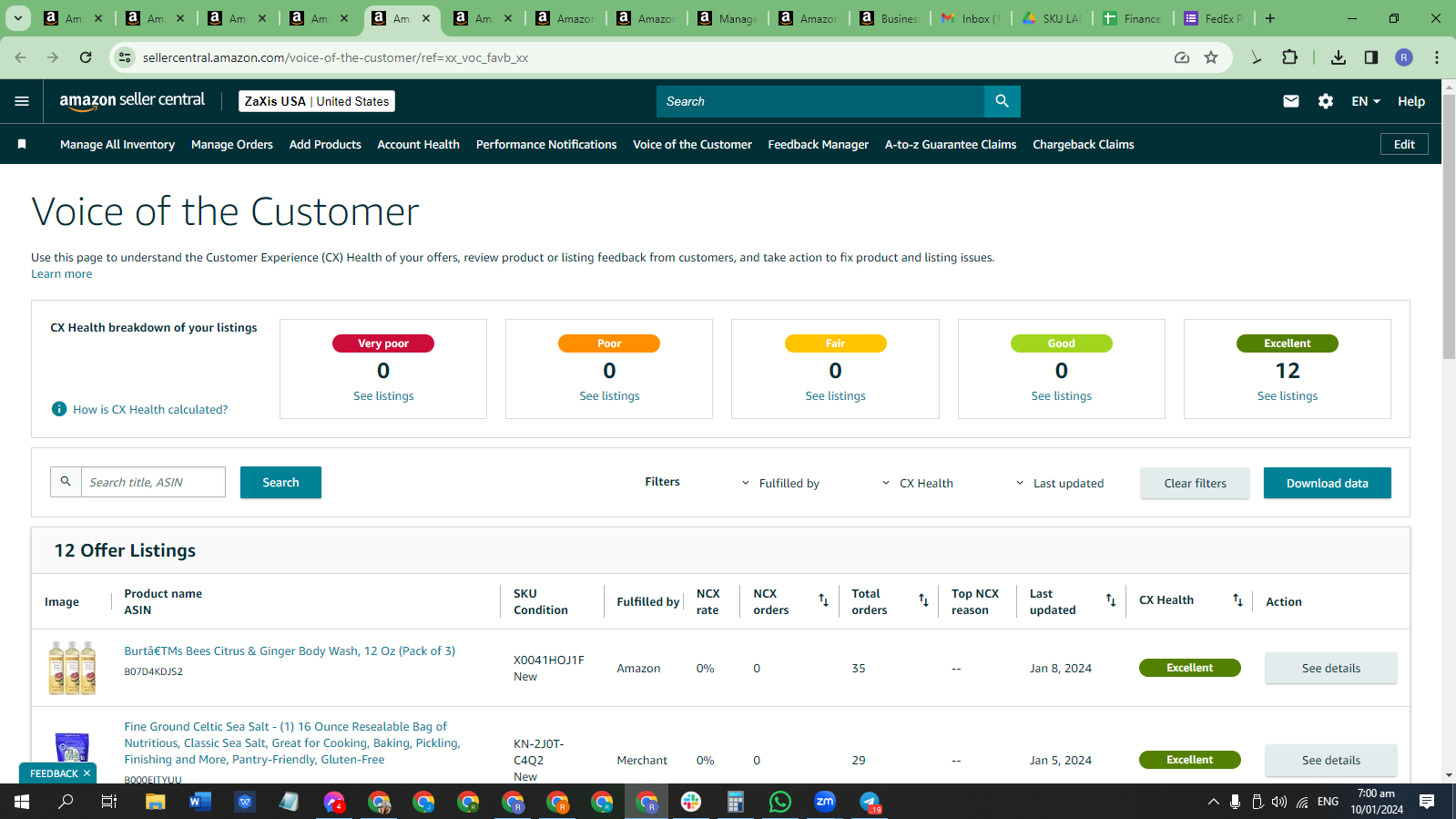Click the Help link in the header
The height and width of the screenshot is (819, 1456).
[1411, 101]
